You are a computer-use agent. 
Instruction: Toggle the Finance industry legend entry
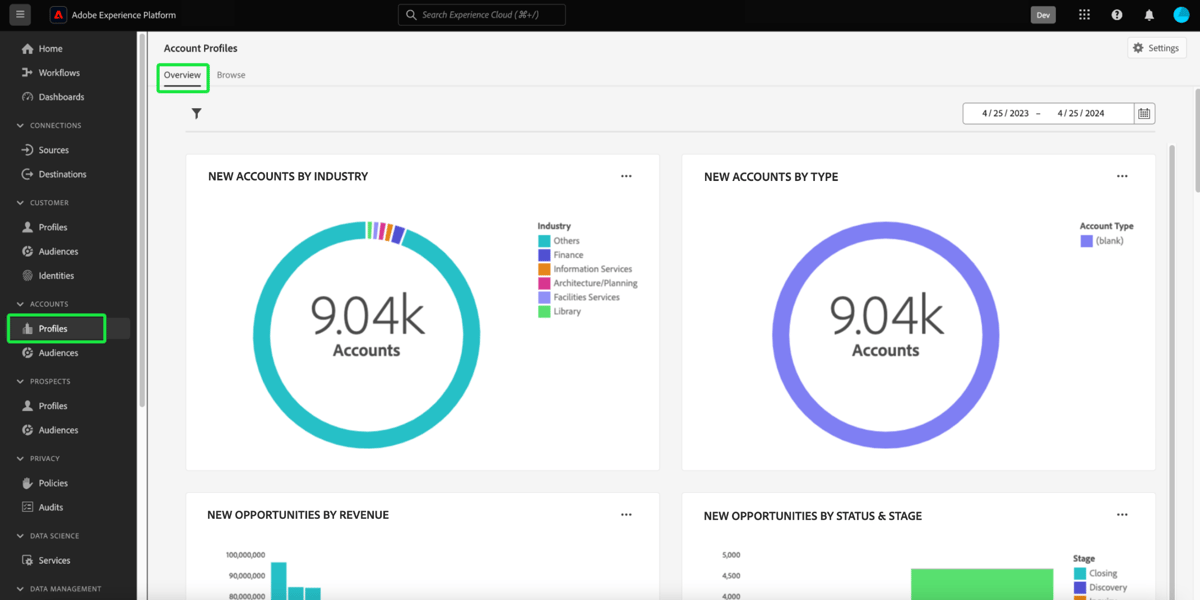pos(567,254)
